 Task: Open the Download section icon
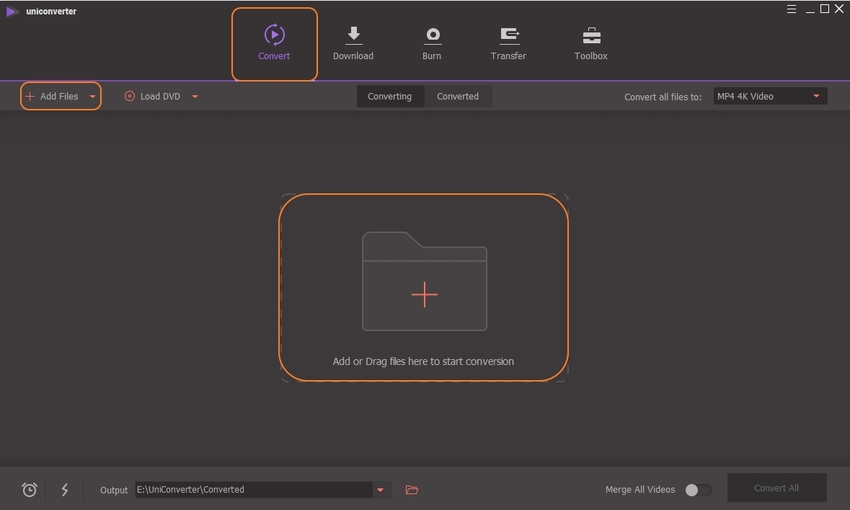(353, 35)
